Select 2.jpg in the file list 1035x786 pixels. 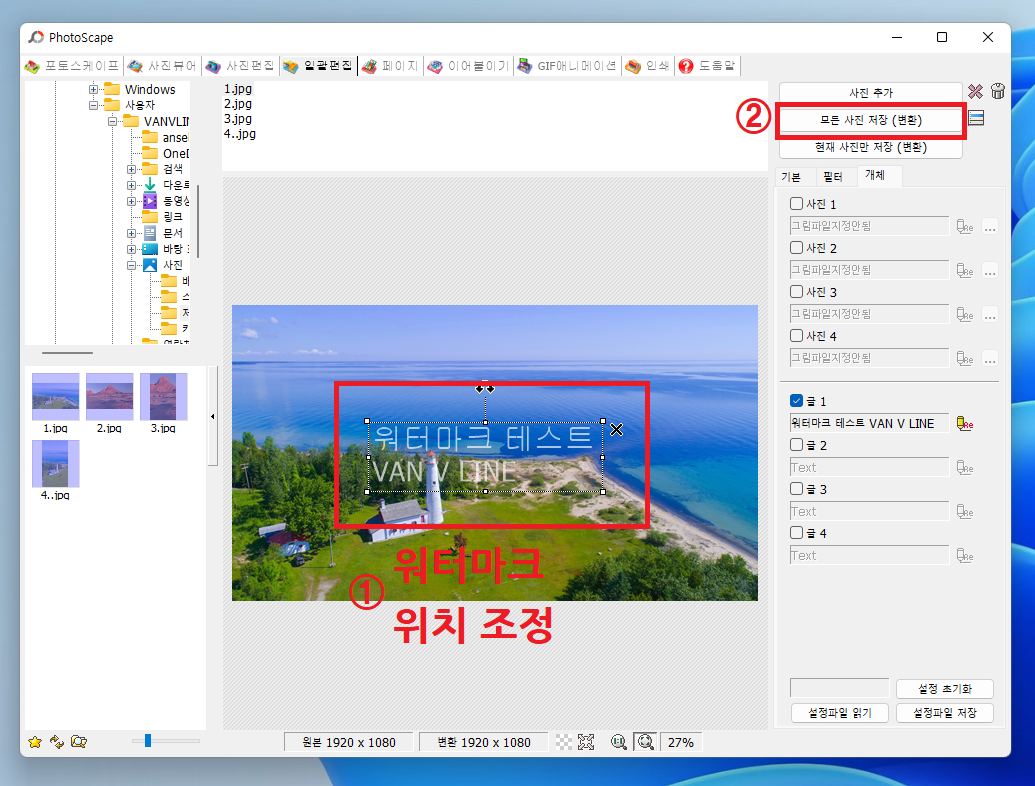238,104
